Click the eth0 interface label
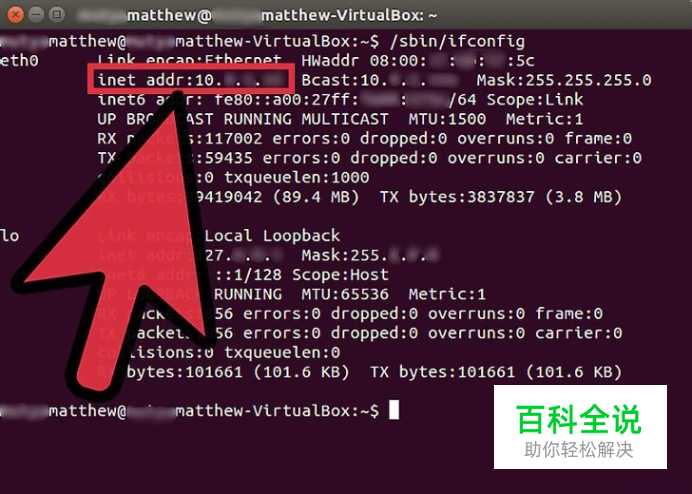 [x=19, y=60]
